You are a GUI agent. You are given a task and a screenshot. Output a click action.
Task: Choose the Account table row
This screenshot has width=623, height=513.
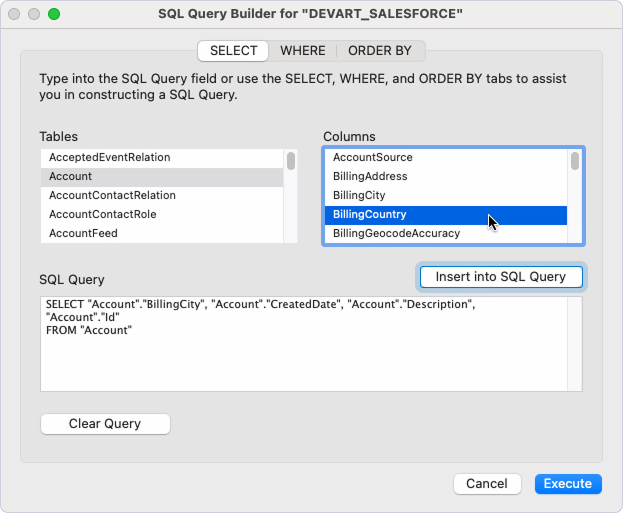[x=162, y=176]
